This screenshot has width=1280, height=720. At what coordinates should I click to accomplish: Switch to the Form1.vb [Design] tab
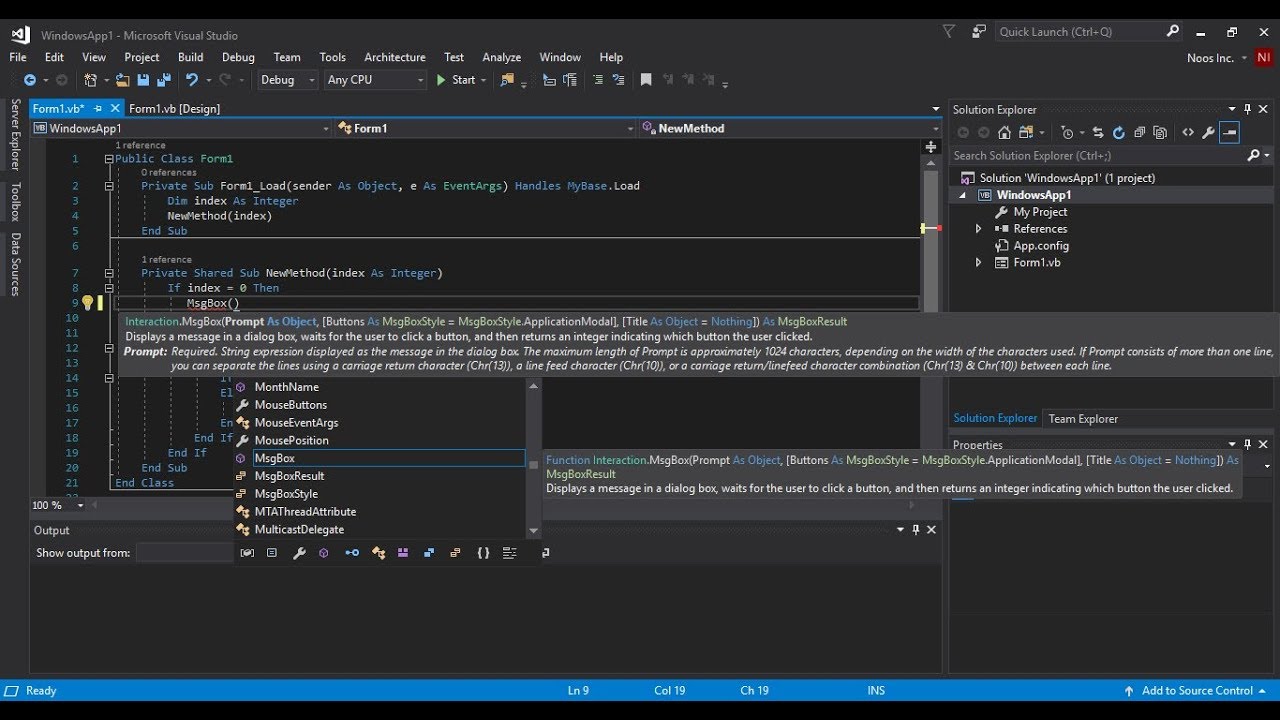[174, 108]
